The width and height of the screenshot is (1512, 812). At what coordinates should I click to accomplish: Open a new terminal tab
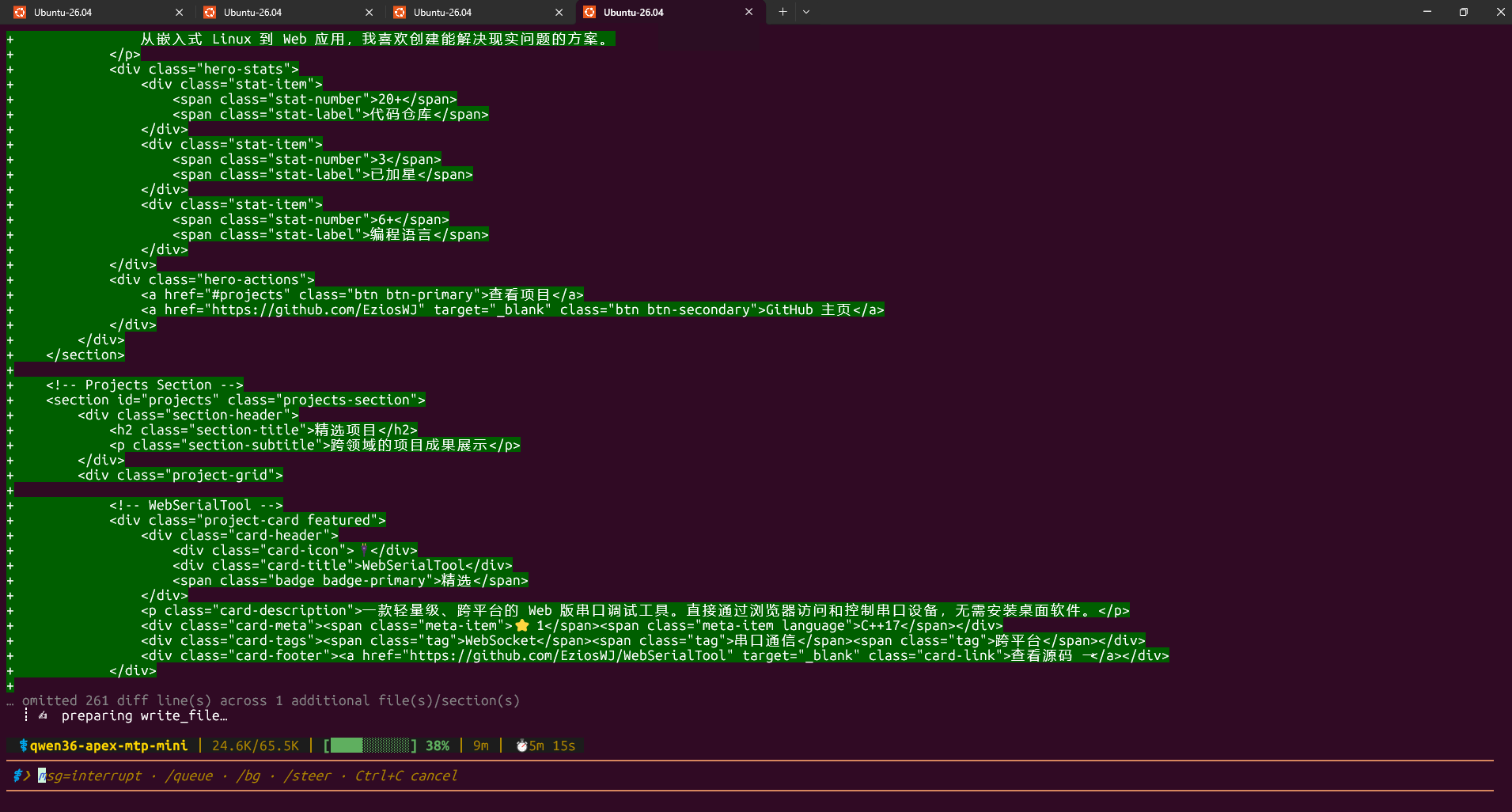(x=783, y=12)
